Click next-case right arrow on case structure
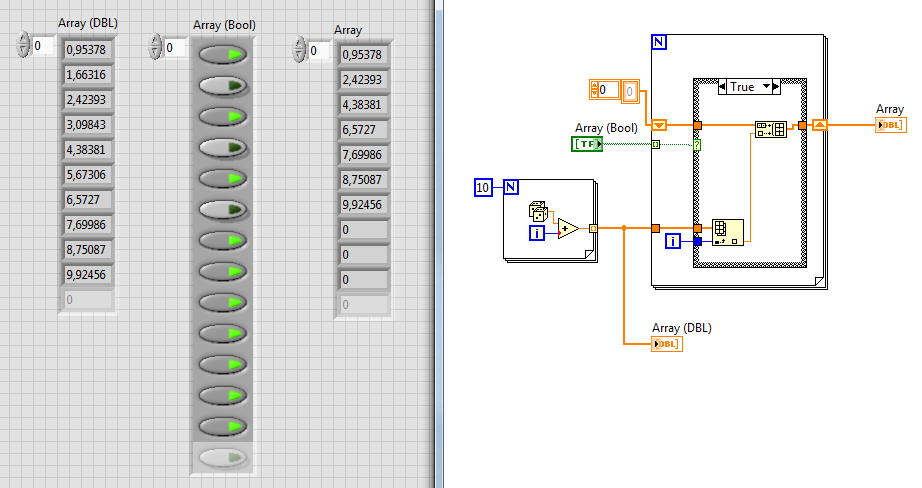Screen dimensions: 922x488 click(x=776, y=87)
